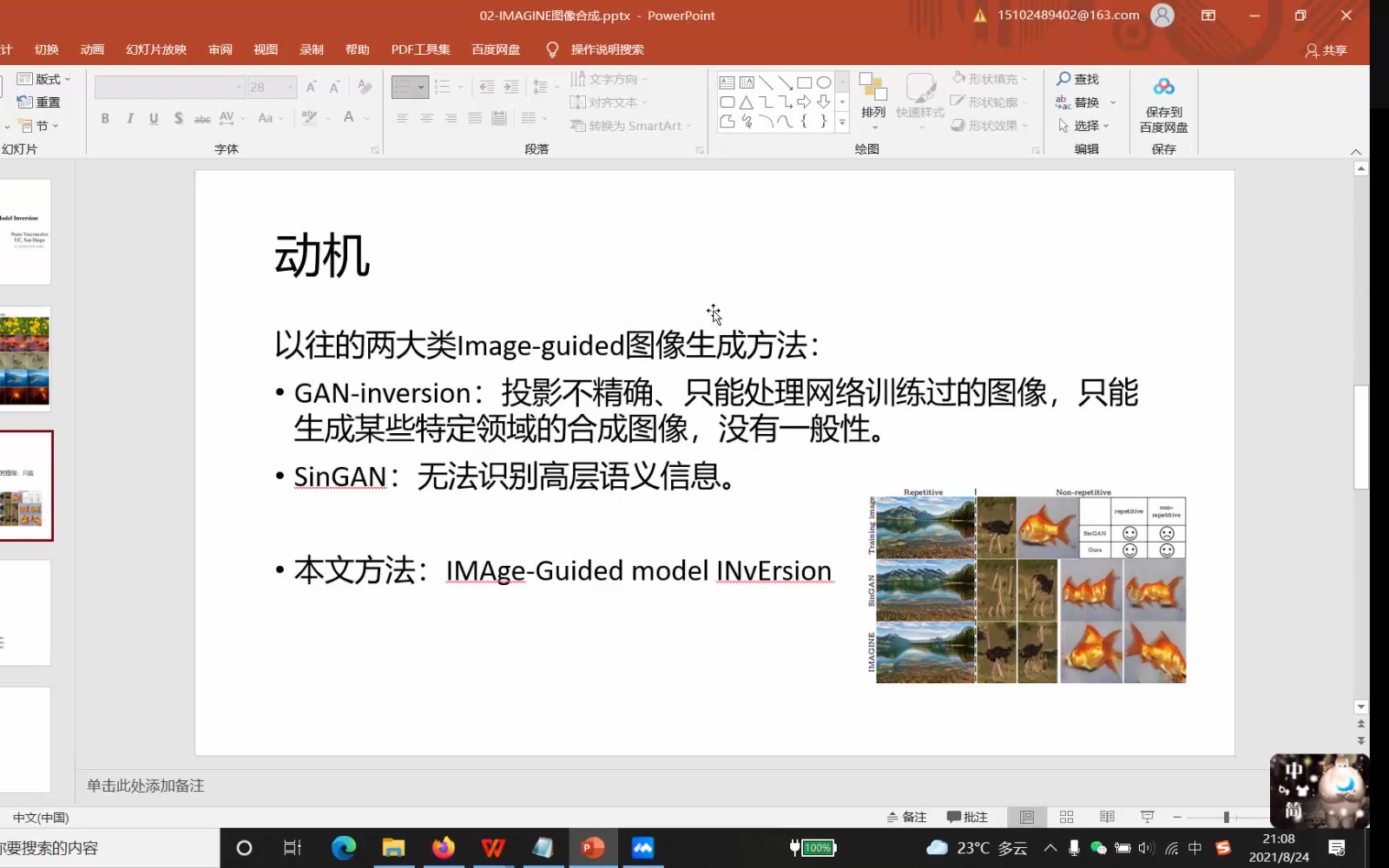Click the Arrange (排列) icon
This screenshot has width=1389, height=868.
click(x=873, y=88)
